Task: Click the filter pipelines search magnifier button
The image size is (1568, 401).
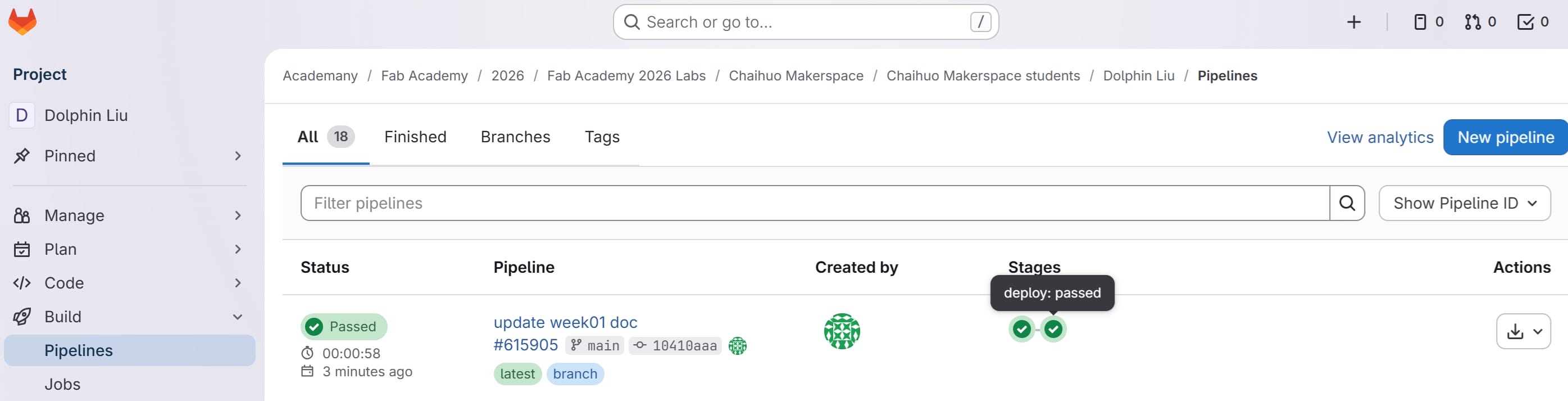Action: (x=1347, y=203)
